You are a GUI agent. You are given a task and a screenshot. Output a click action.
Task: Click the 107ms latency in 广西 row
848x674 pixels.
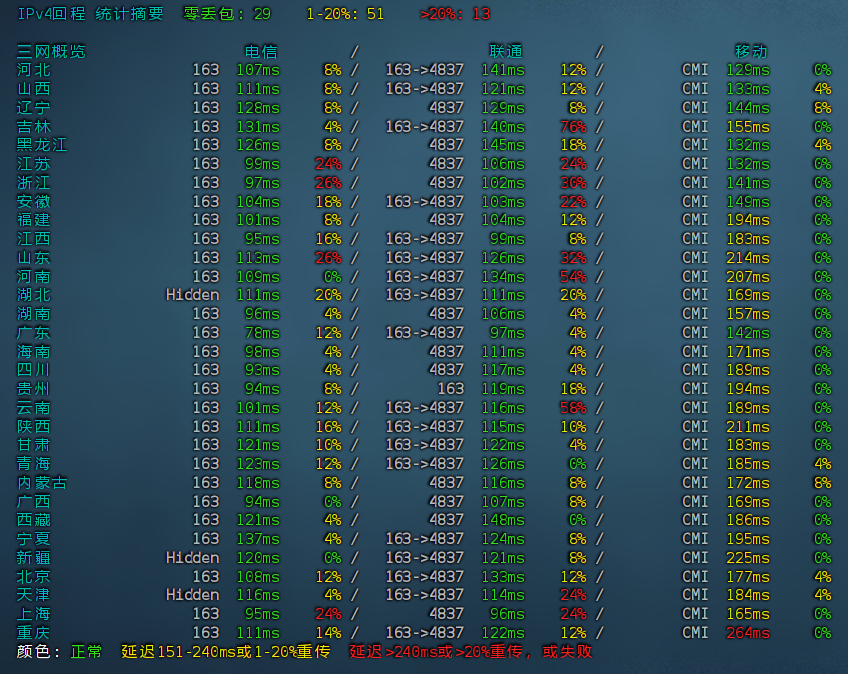[503, 501]
